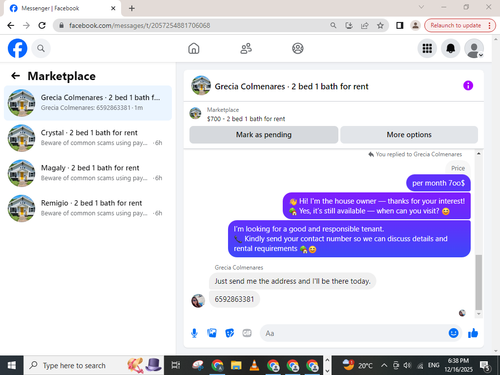Screen dimensions: 500x375
Task: Click the replied-to 'Price' quote bubble
Action: [458, 168]
